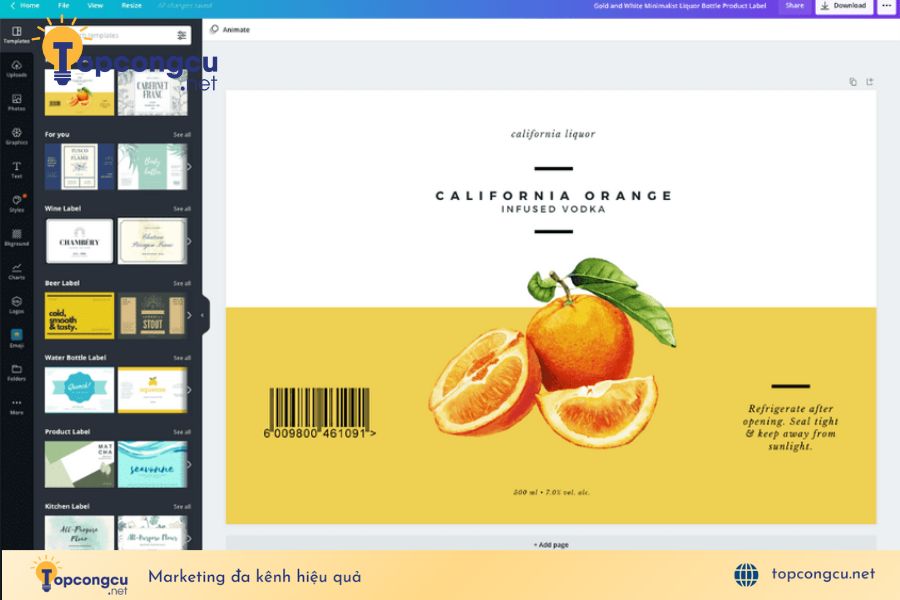The height and width of the screenshot is (600, 900).
Task: Choose the navy blue For you template
Action: pos(79,167)
